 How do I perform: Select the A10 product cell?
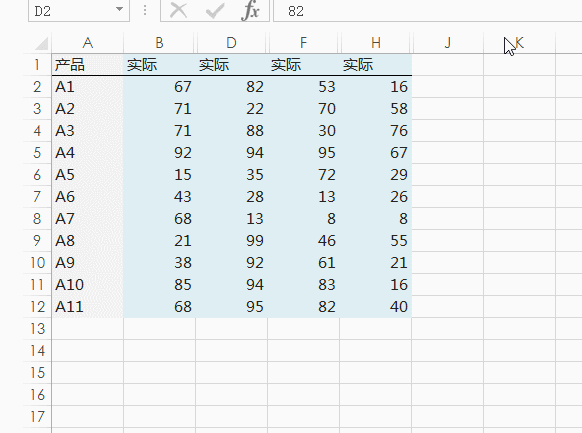tap(88, 285)
